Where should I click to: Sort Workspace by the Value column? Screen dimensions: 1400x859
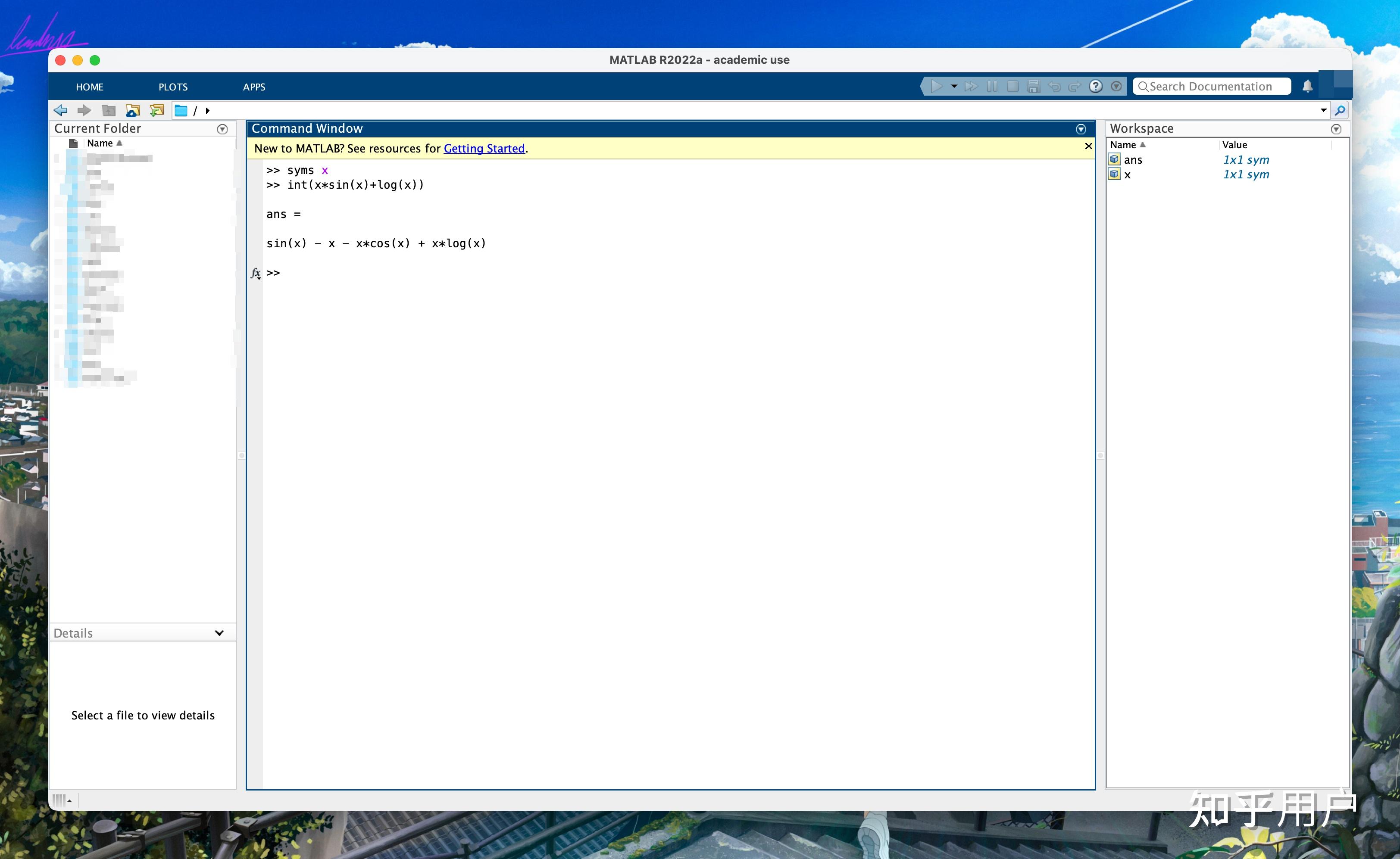[x=1234, y=145]
